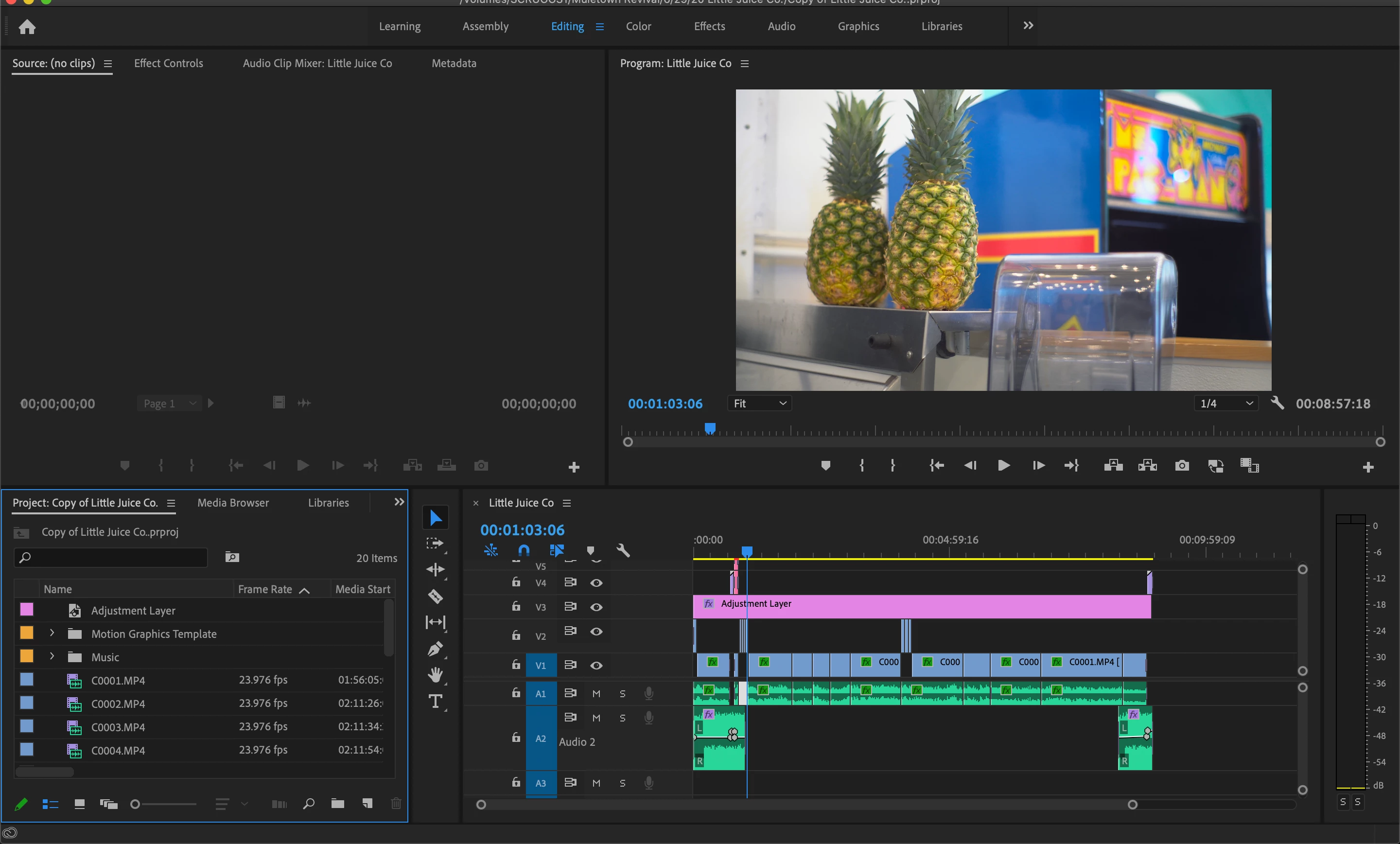Select the Razor tool in toolbar
The width and height of the screenshot is (1400, 844).
tap(435, 596)
